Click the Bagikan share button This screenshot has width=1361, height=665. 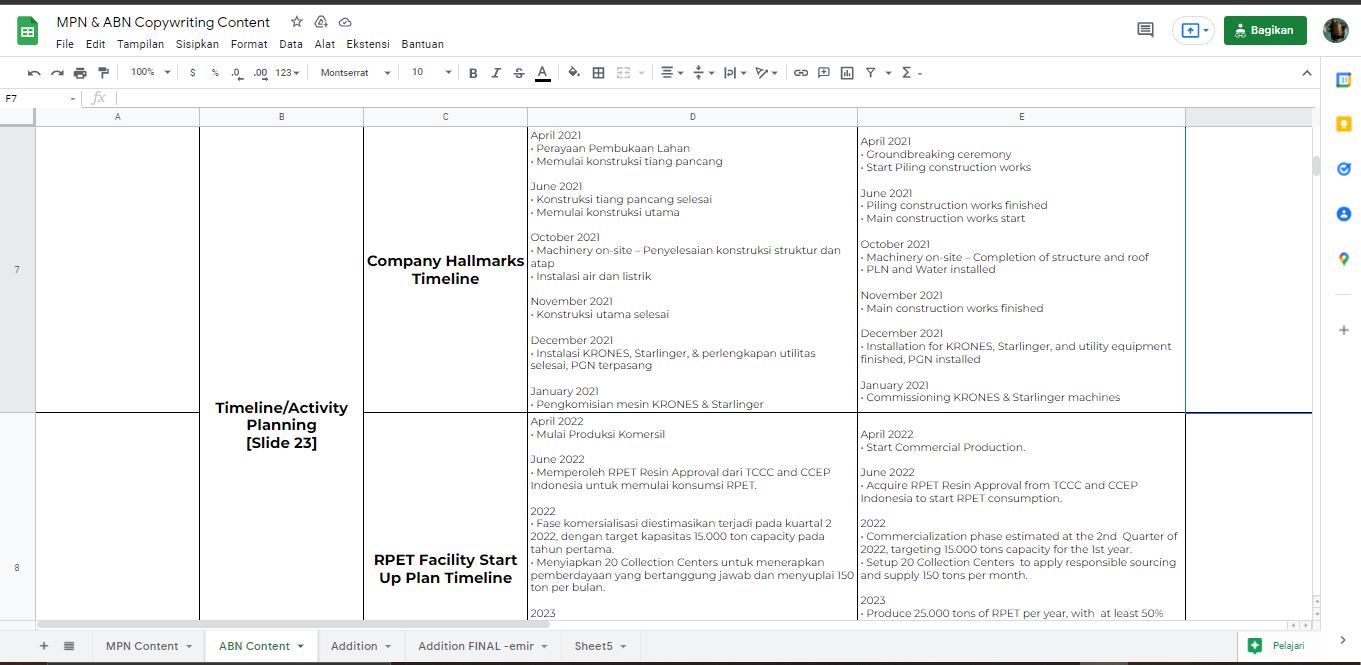[1264, 30]
